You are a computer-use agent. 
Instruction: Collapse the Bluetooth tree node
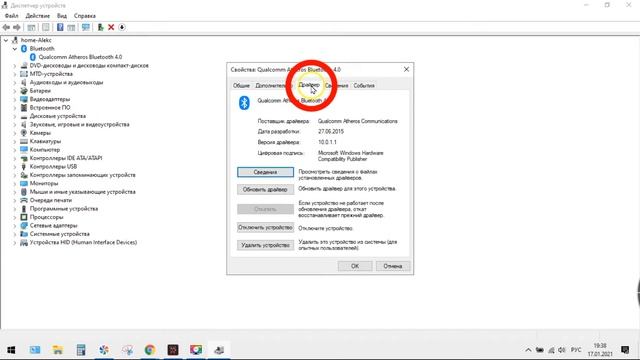coord(15,49)
